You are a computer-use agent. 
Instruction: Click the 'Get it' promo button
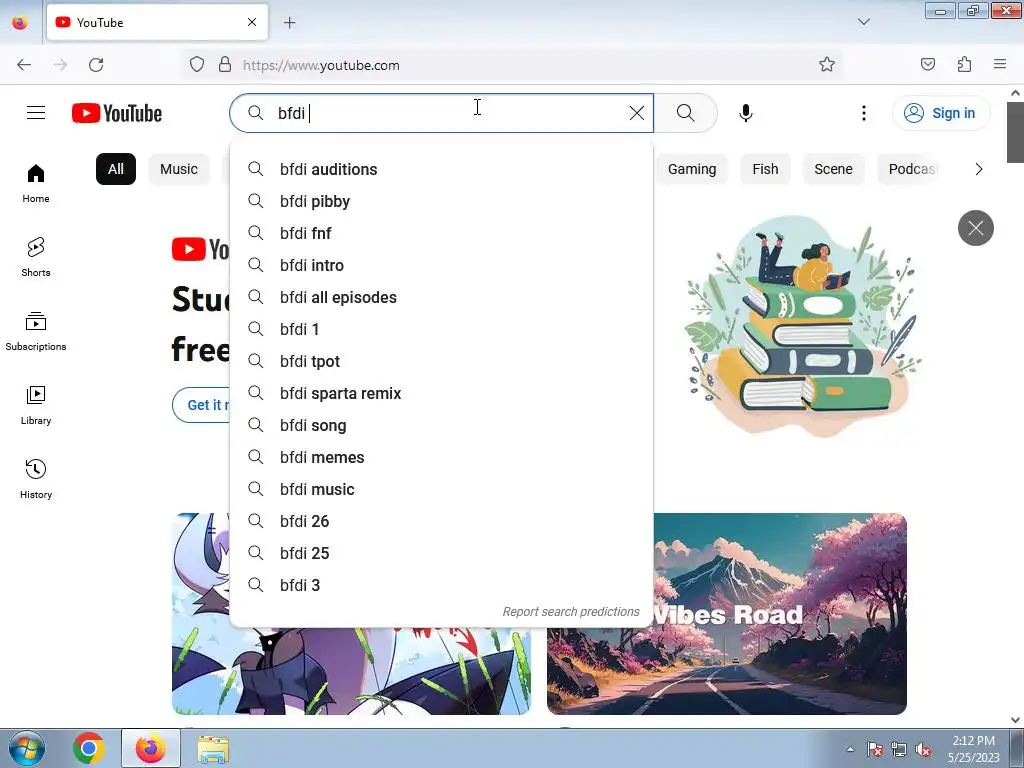[202, 405]
